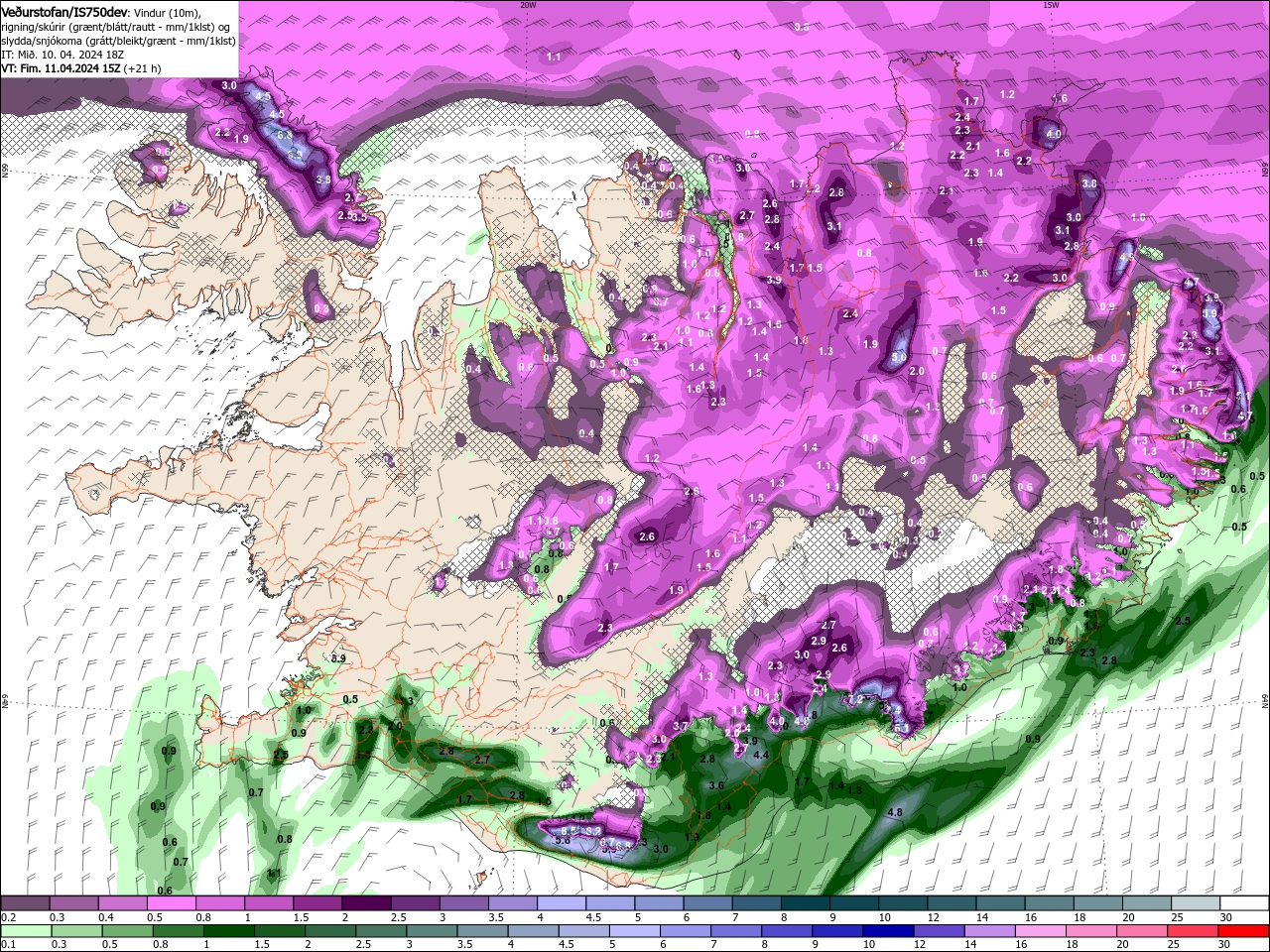Select the darkest purple upper swatch at 2
Image resolution: width=1270 pixels, height=952 pixels.
click(365, 903)
